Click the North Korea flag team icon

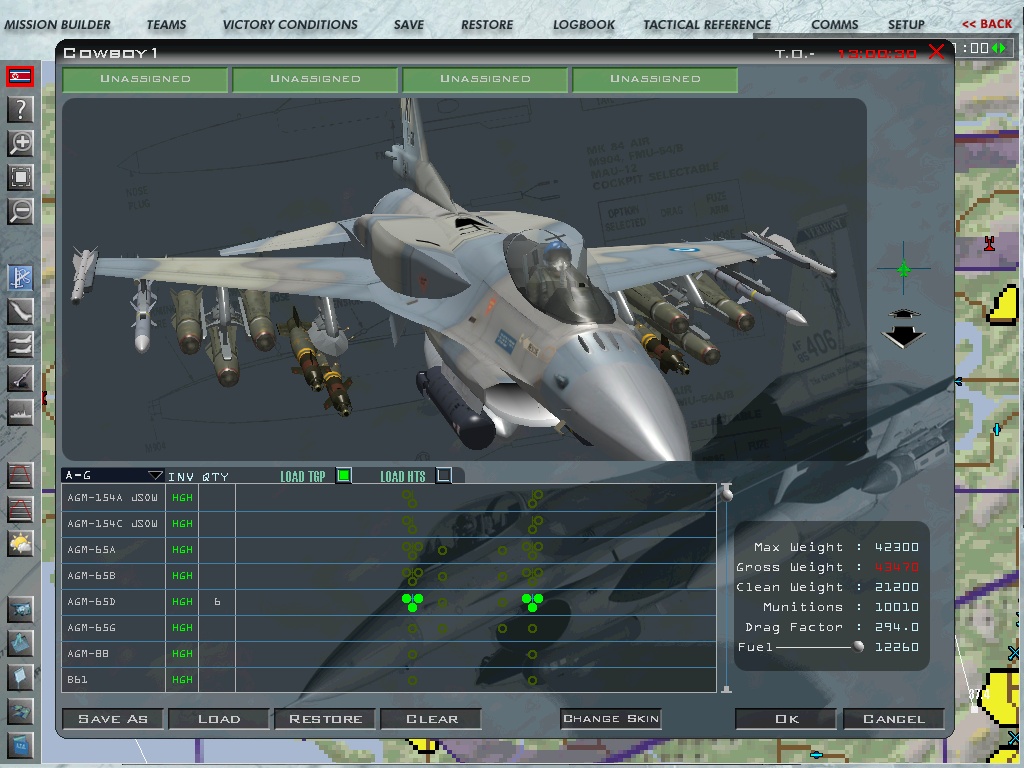(20, 76)
